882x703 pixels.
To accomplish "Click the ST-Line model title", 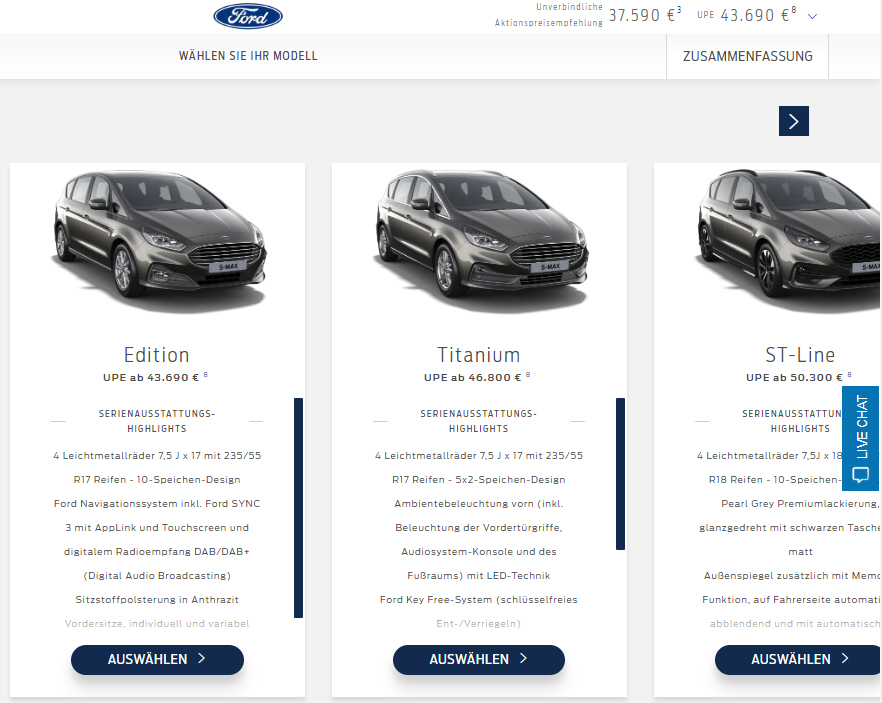I will point(800,355).
